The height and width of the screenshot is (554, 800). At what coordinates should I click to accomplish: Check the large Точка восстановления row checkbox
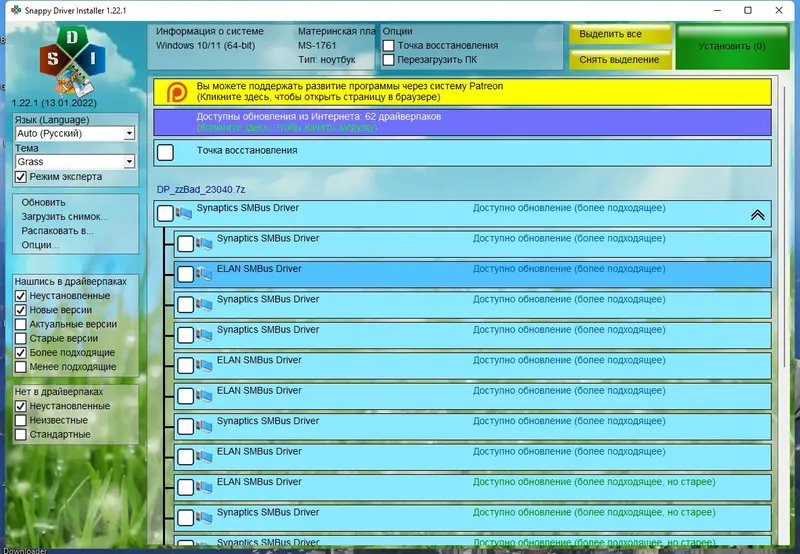click(x=165, y=152)
